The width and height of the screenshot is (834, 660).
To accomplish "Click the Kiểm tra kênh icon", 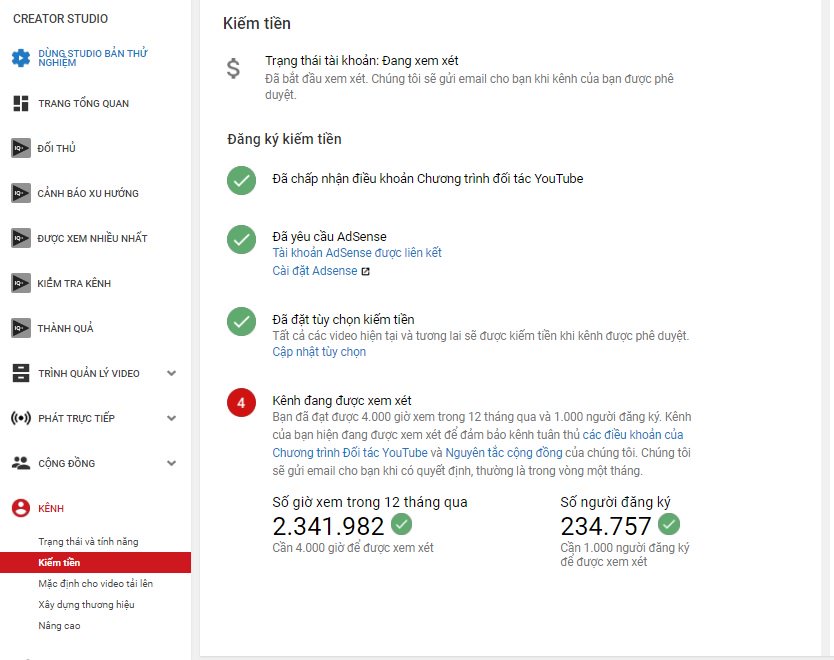I will pyautogui.click(x=21, y=283).
